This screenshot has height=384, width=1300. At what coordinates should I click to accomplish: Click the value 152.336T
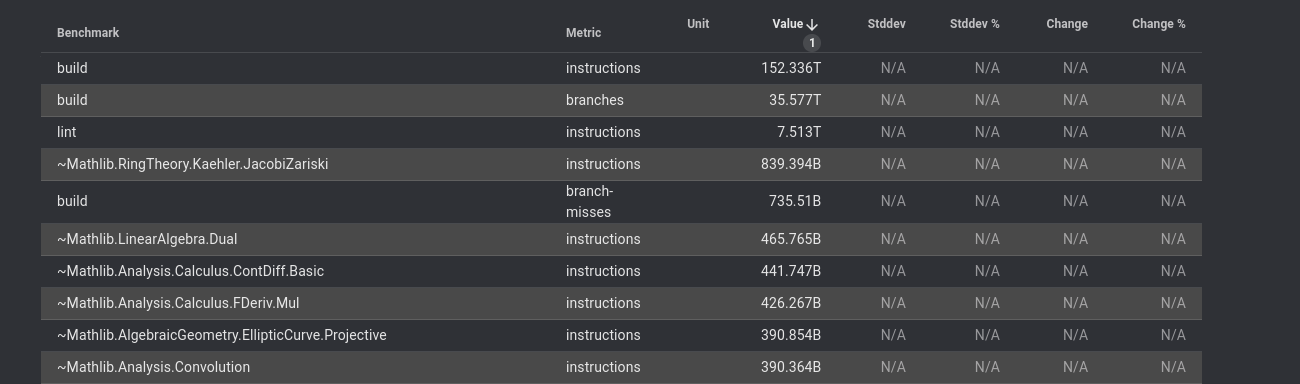[791, 68]
